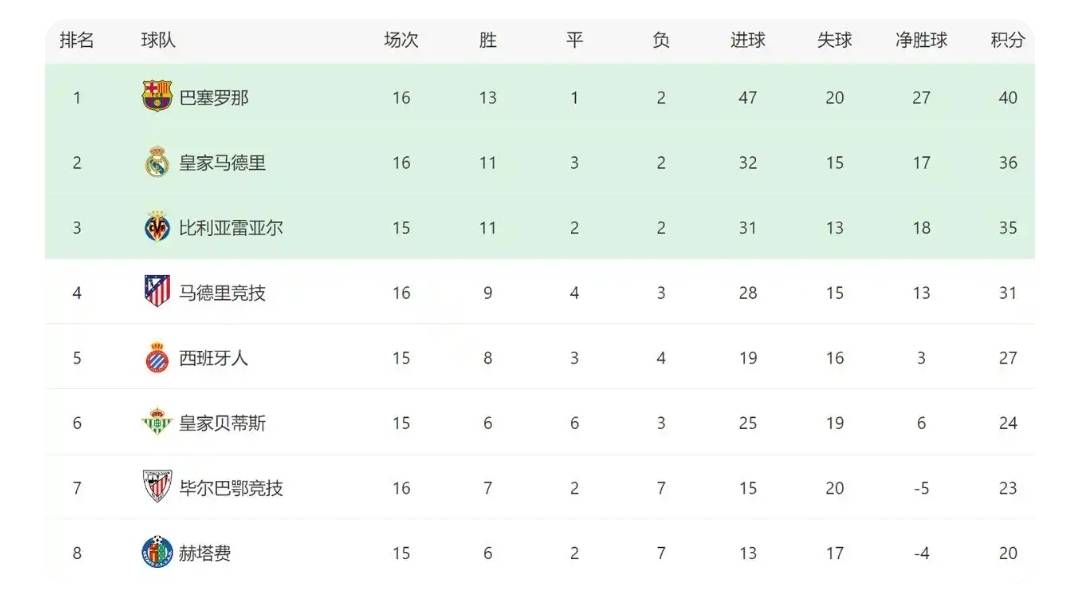Click the 进球 column header
The height and width of the screenshot is (591, 1066).
click(747, 41)
